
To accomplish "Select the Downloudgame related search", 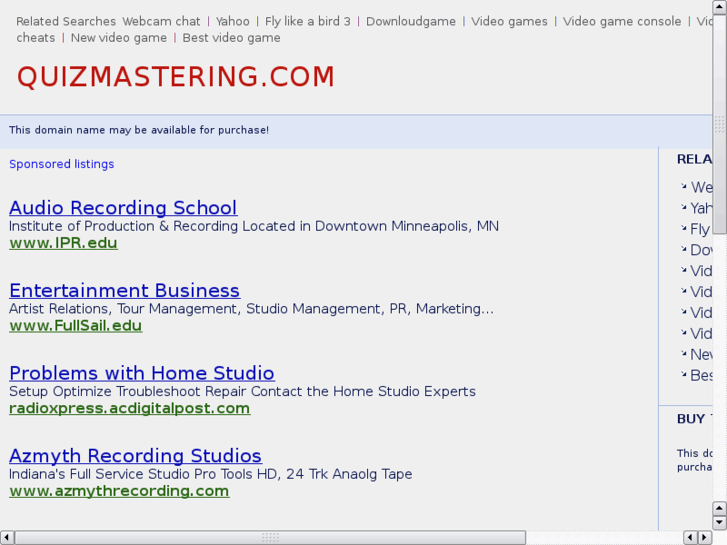I will click(x=411, y=21).
